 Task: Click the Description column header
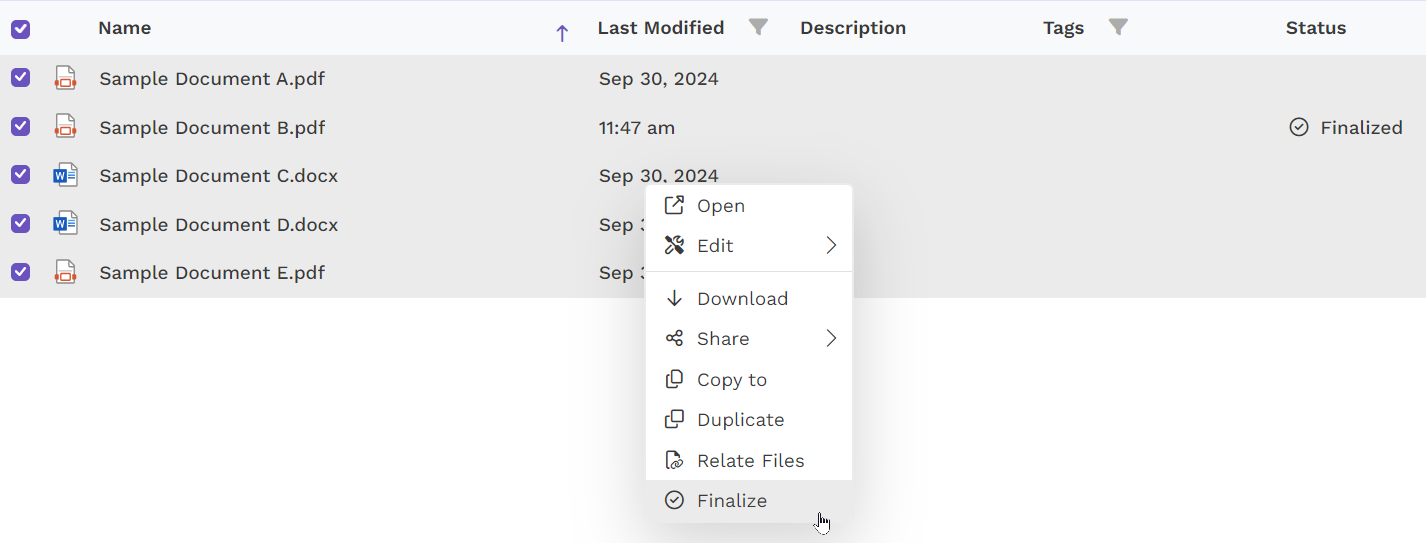[x=853, y=28]
